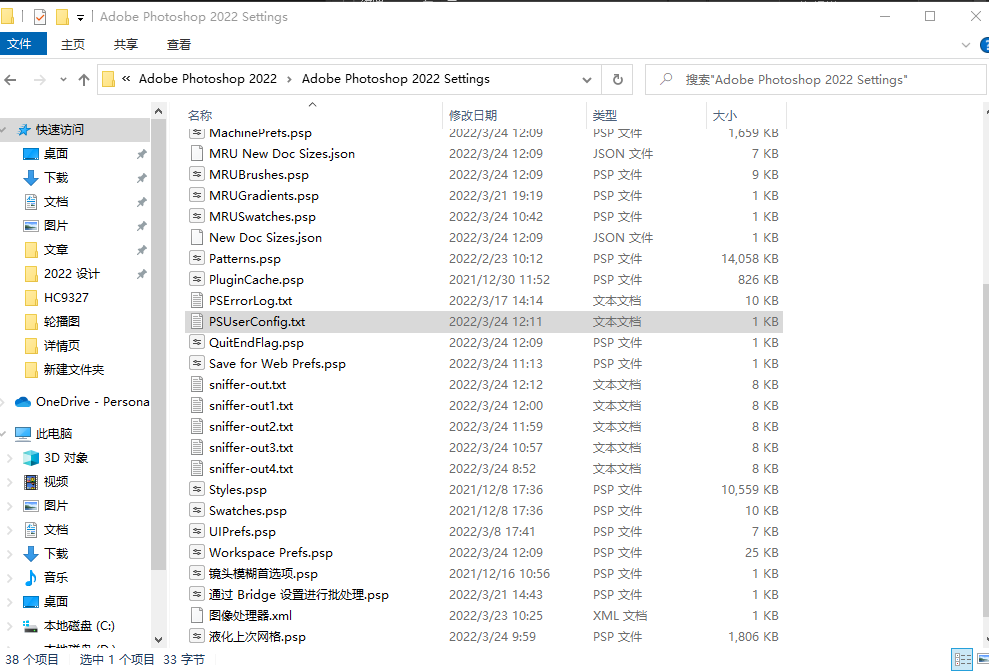Select OneDrive - Personal in navigation pane
This screenshot has width=989, height=671.
(x=93, y=402)
